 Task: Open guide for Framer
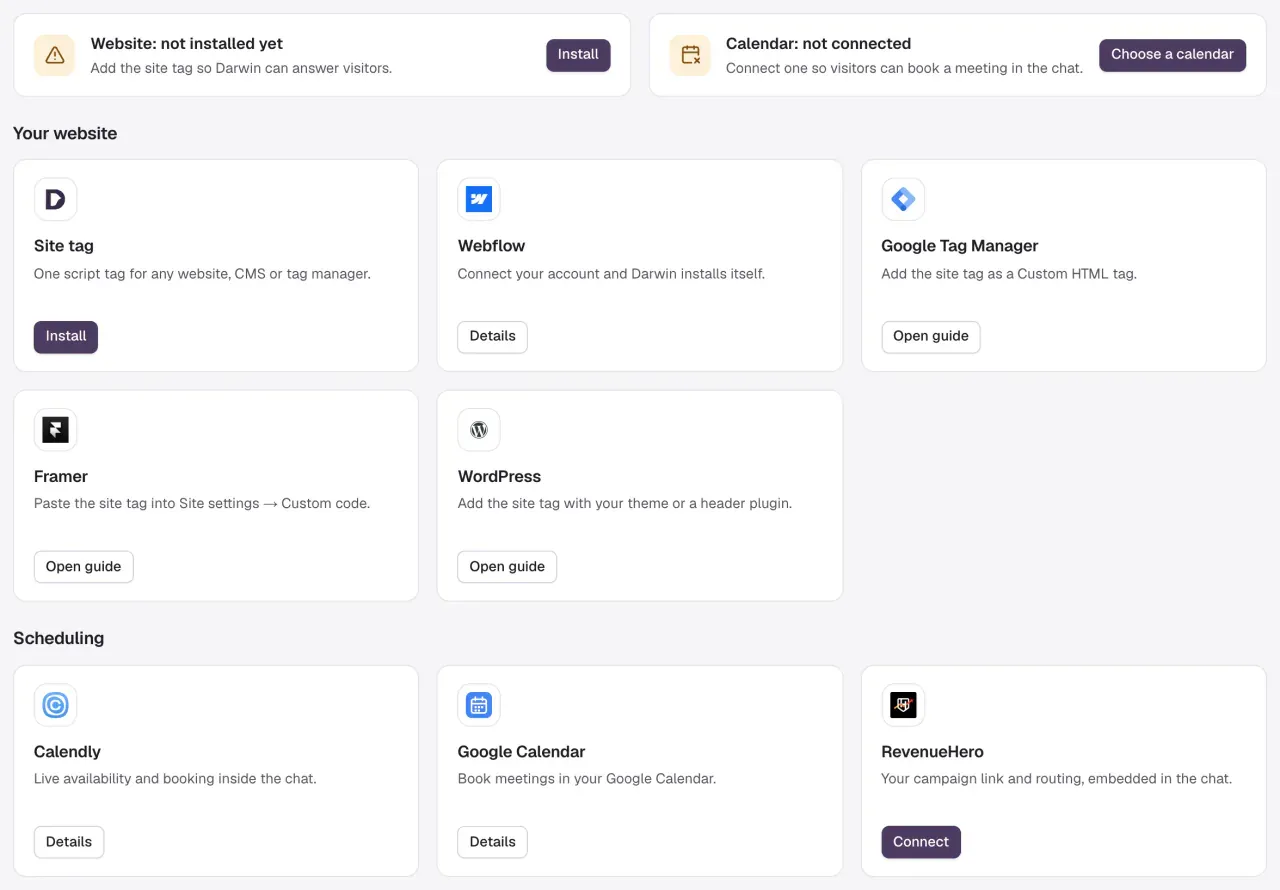83,567
